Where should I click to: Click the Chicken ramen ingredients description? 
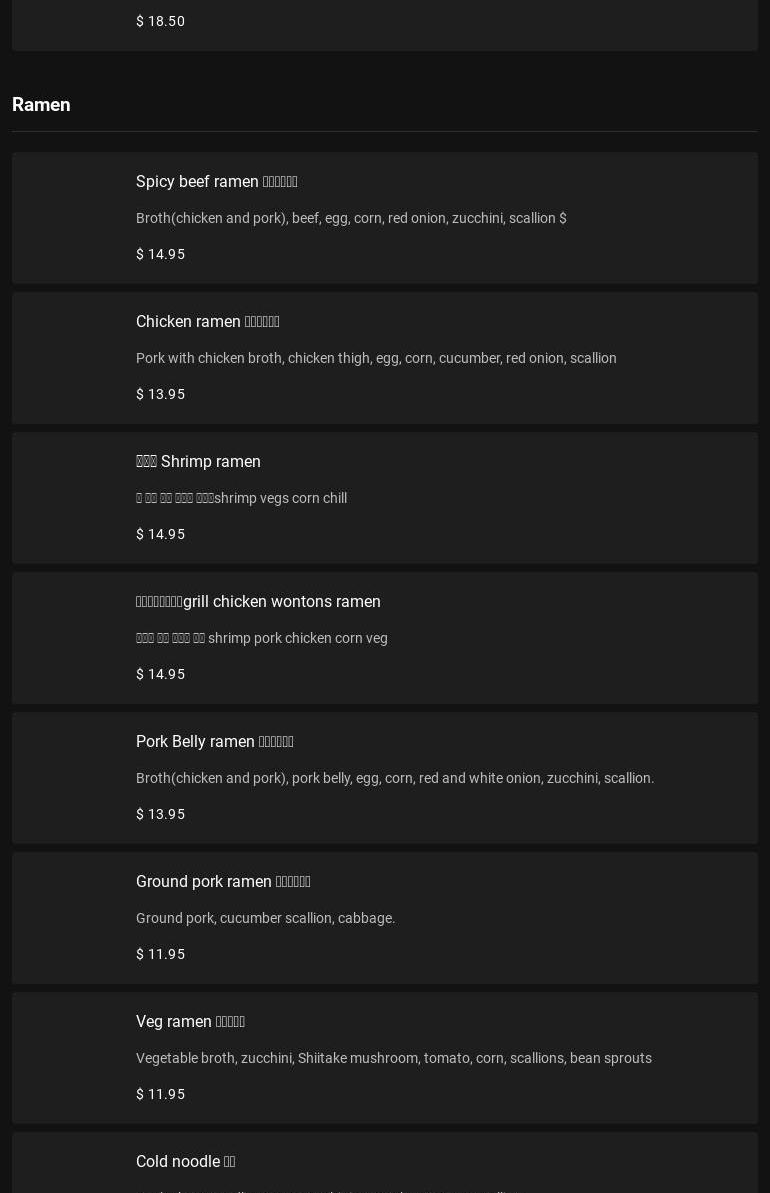(376, 358)
